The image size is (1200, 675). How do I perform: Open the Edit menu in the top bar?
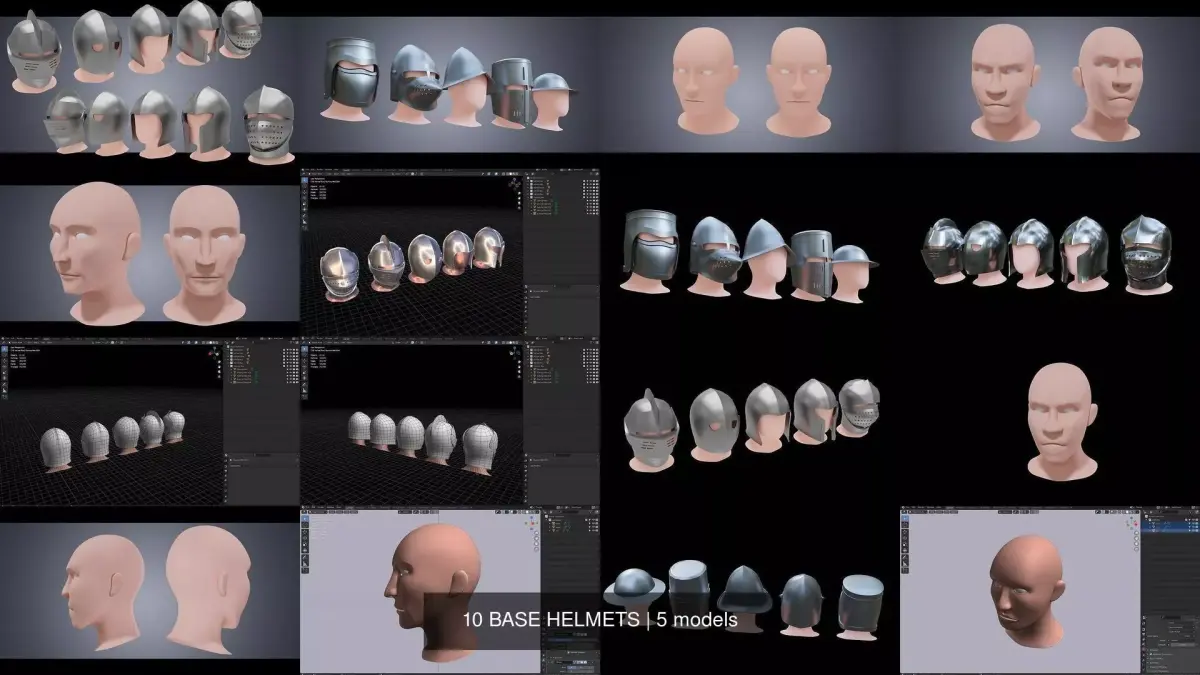pyautogui.click(x=913, y=507)
